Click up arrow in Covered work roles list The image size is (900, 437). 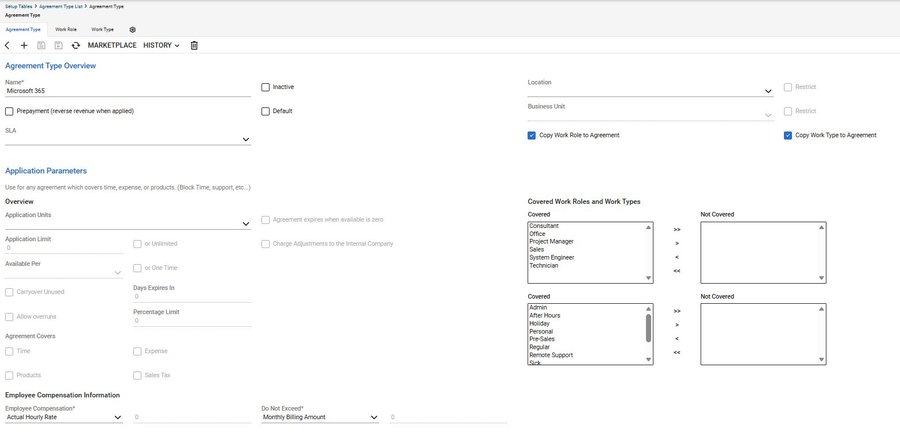[x=649, y=227]
